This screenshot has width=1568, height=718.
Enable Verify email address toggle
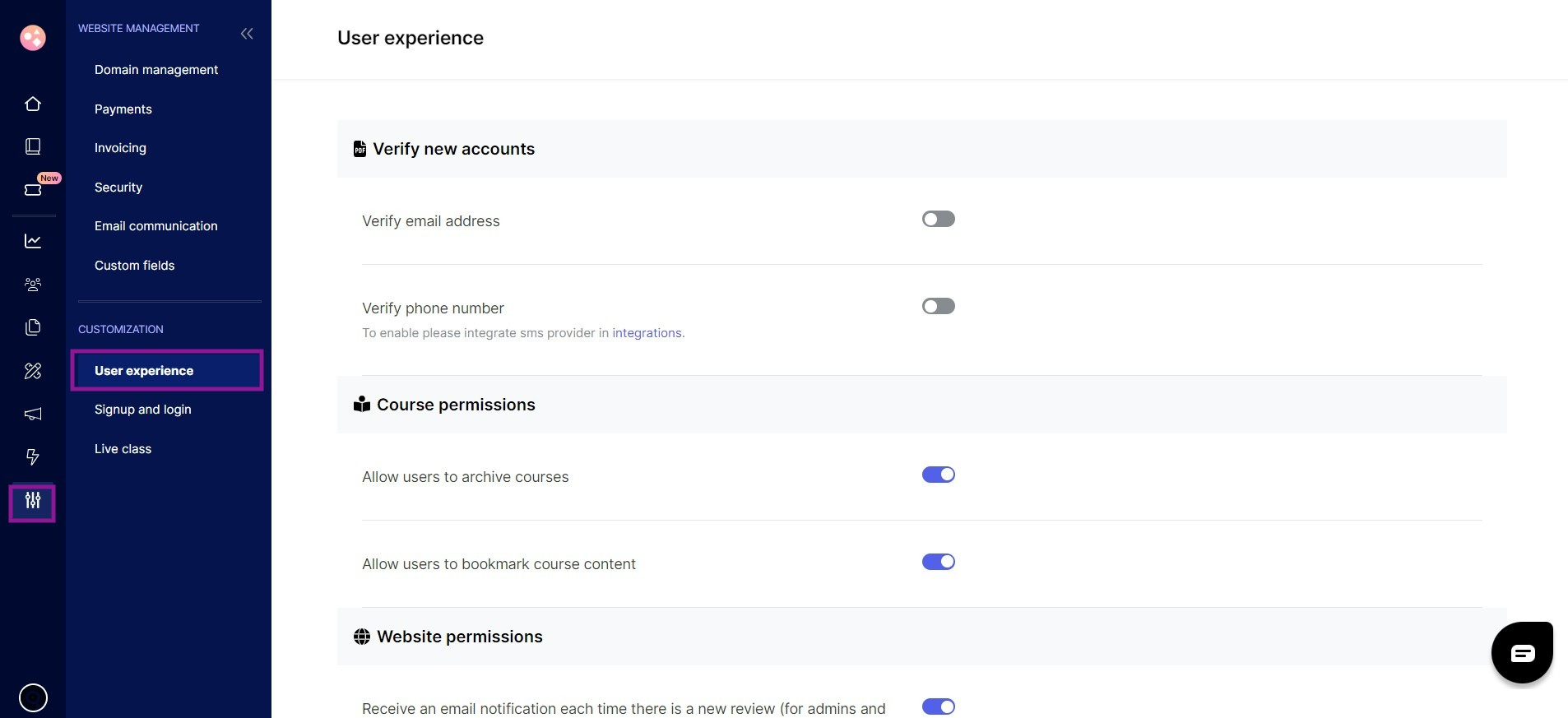(938, 219)
